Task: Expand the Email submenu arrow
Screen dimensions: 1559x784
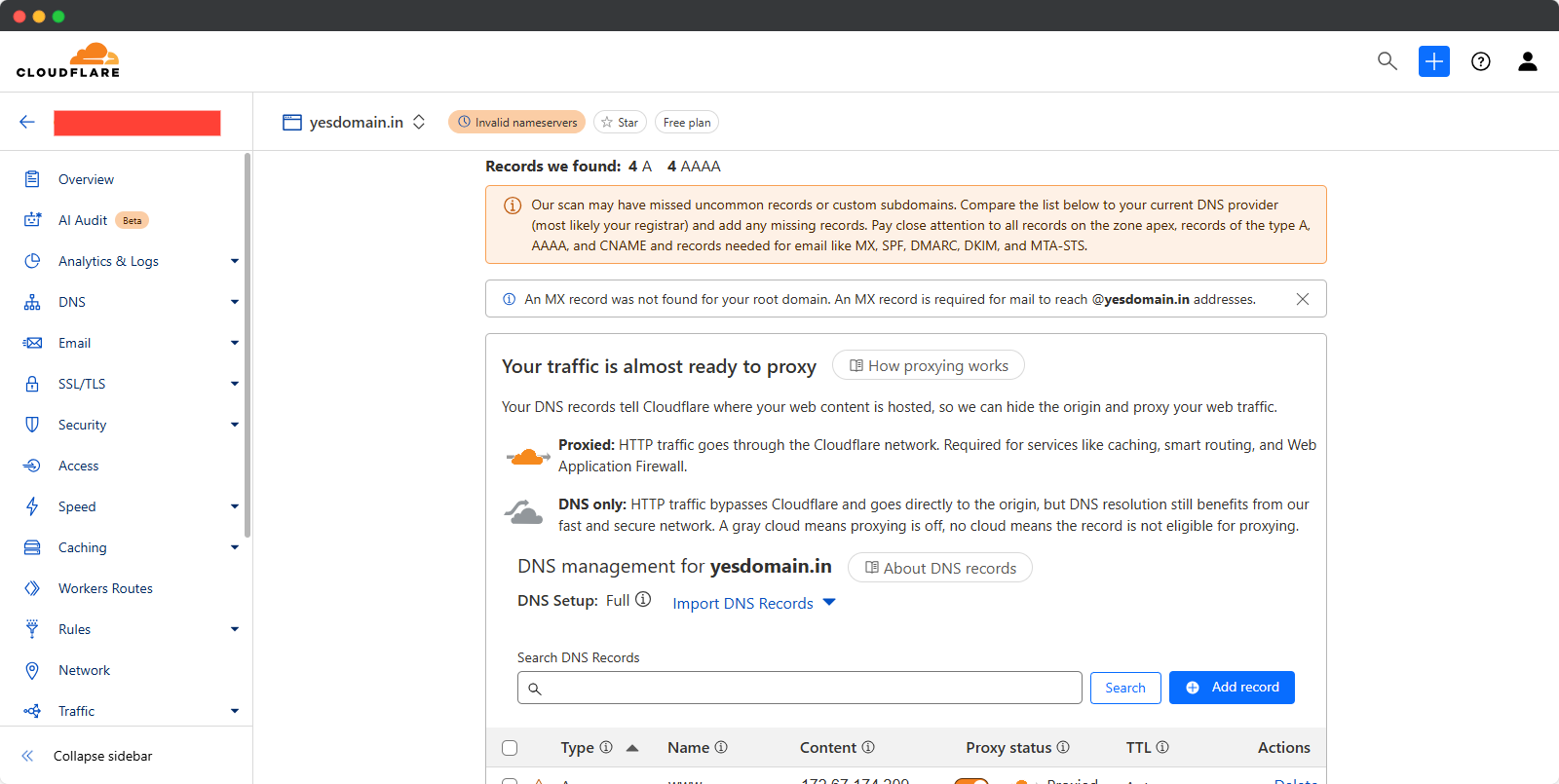Action: click(235, 343)
